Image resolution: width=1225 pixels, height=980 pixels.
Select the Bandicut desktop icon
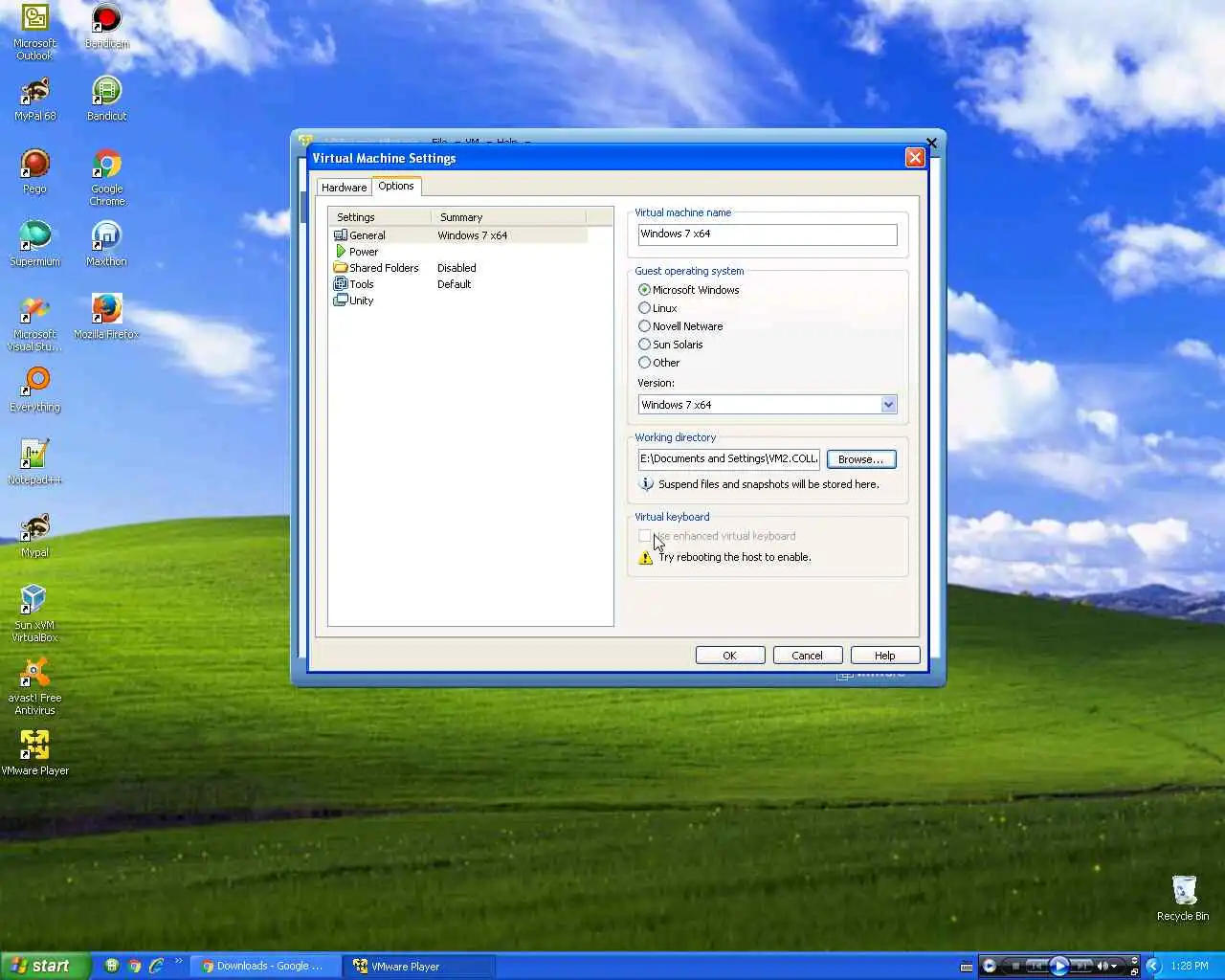pyautogui.click(x=106, y=99)
